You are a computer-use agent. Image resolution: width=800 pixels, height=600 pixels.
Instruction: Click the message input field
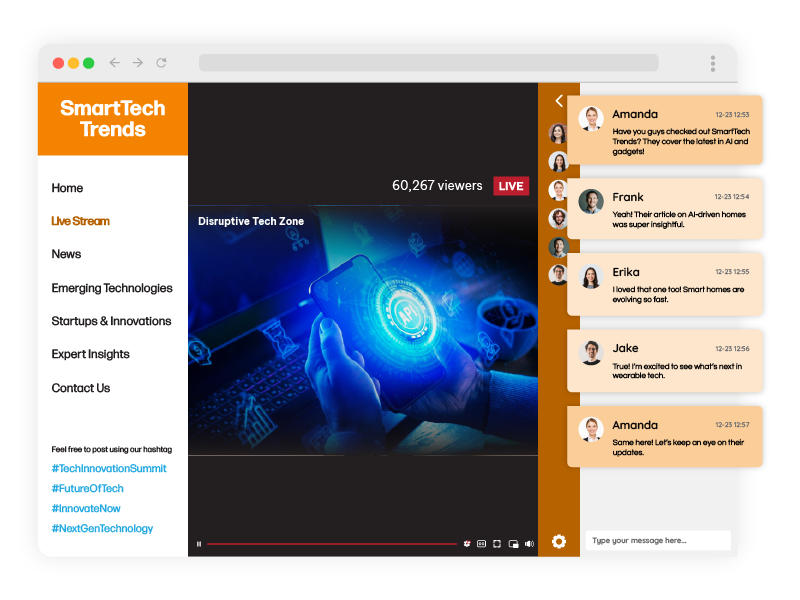[x=657, y=541]
